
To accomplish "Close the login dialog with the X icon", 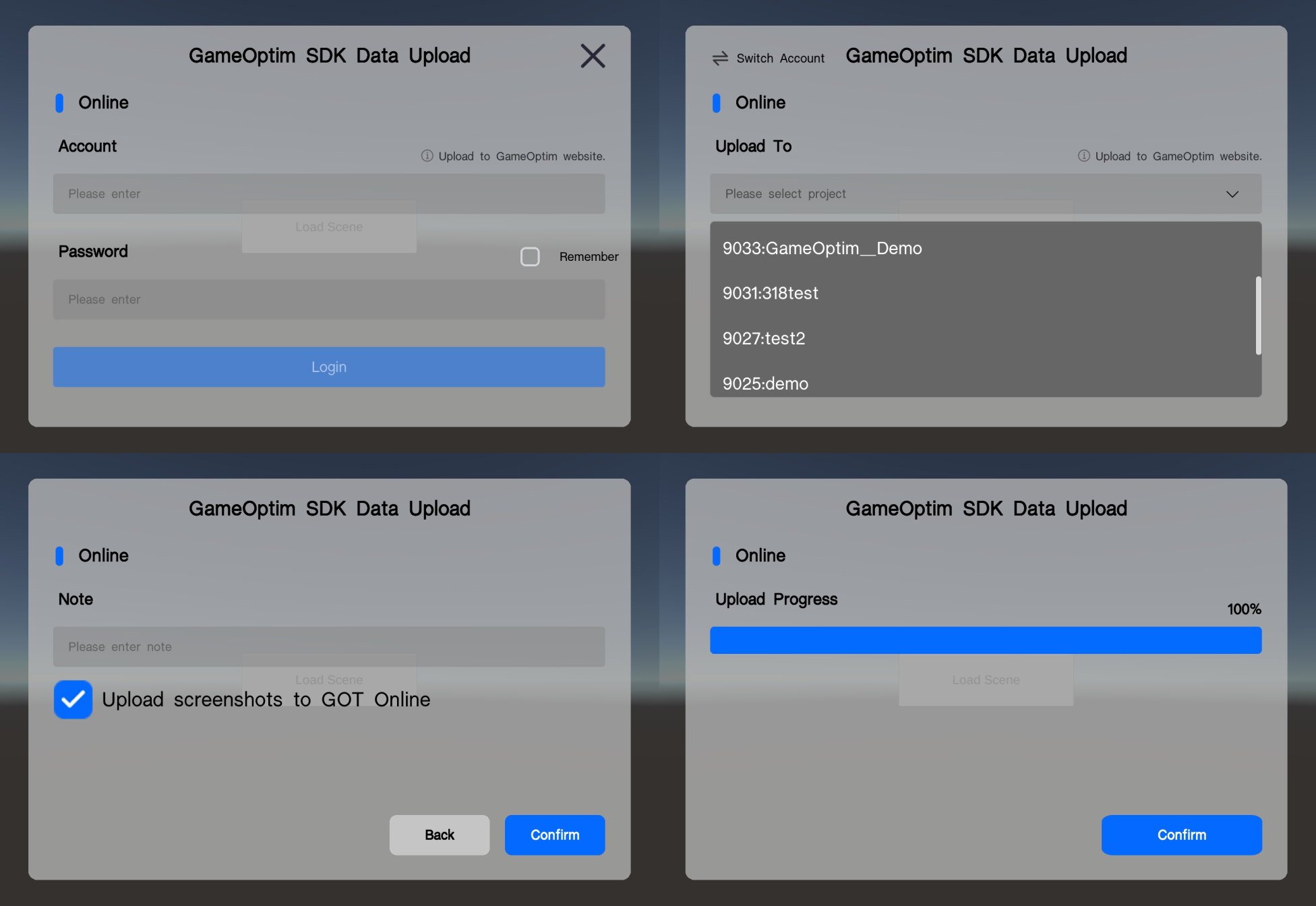I will click(x=593, y=56).
